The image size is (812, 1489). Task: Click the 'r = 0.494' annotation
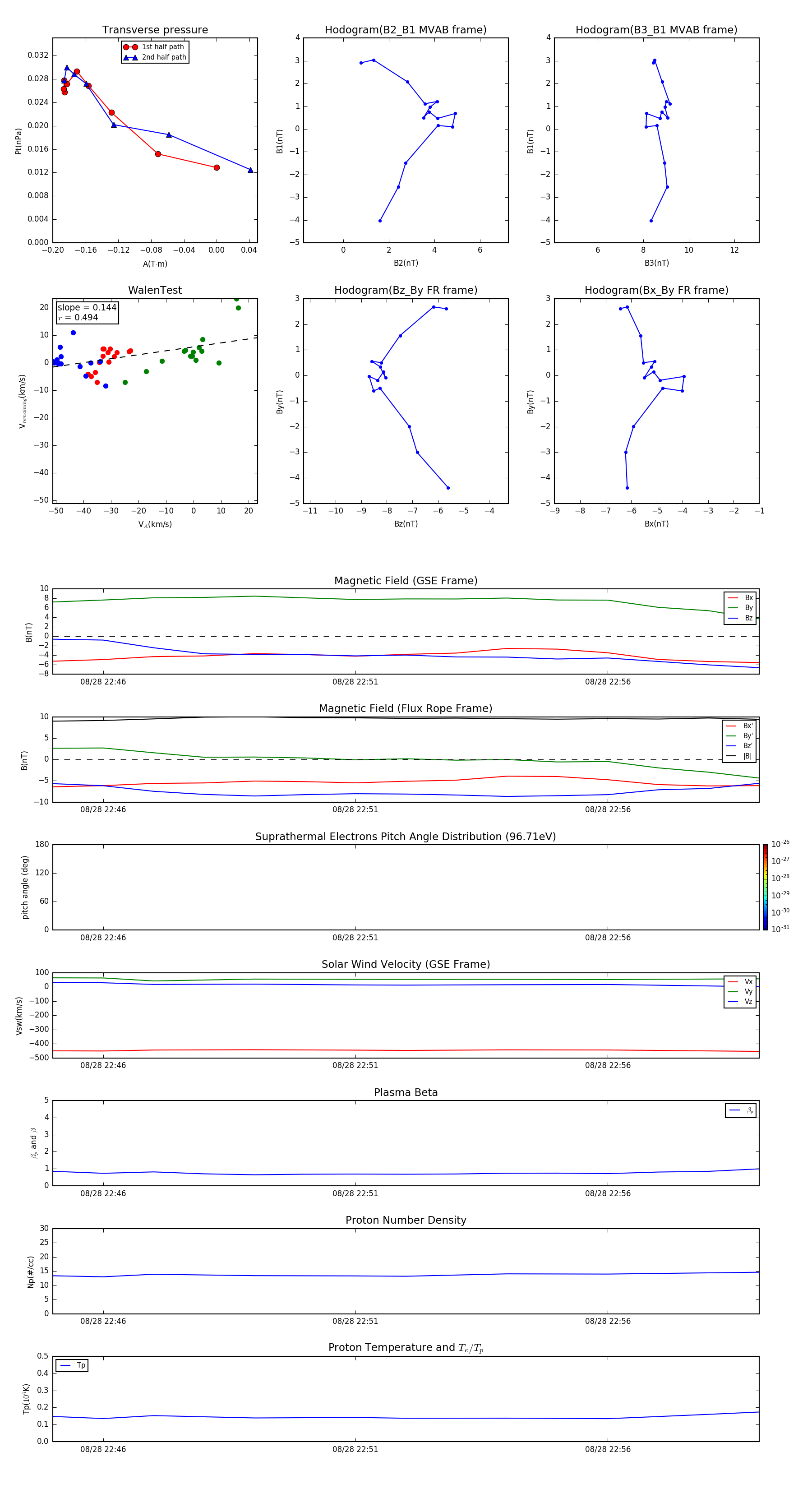tap(78, 317)
